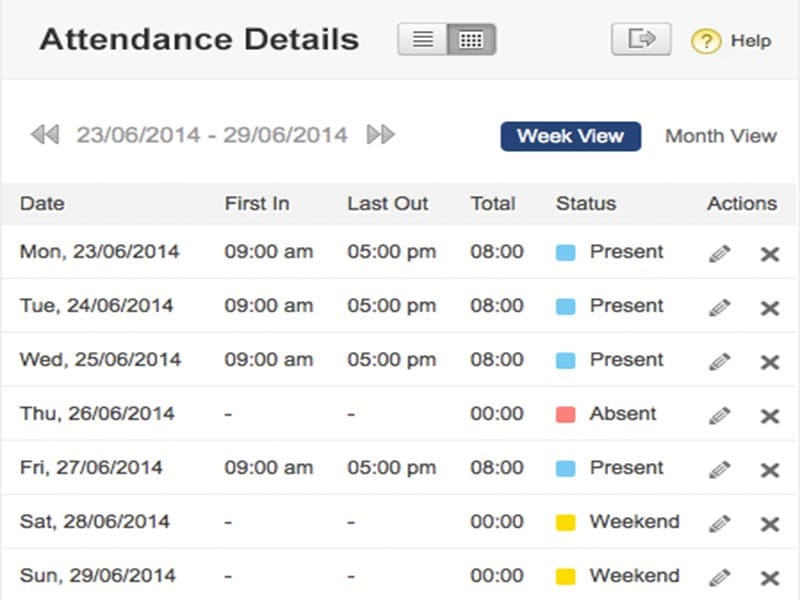Click the 23/06/2014 - 29/06/2014 date range
Screen dimensions: 800x600
click(212, 134)
